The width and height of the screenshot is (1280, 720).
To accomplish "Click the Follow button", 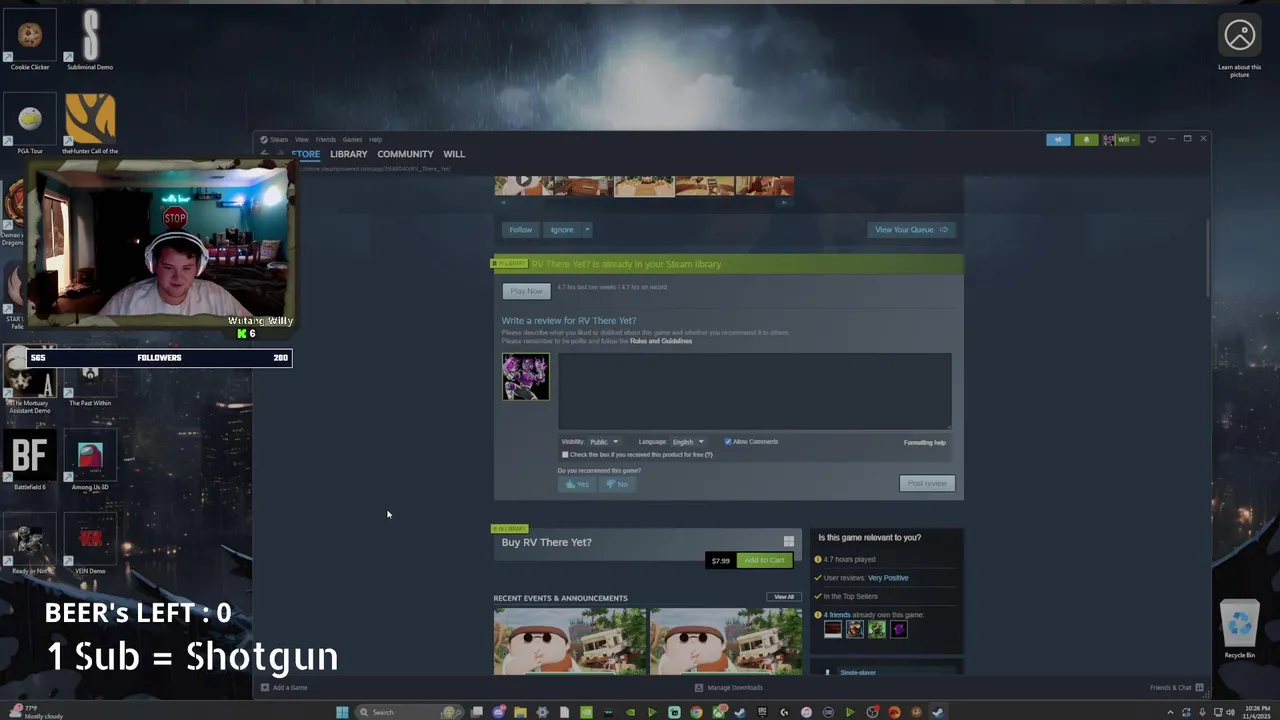I will (520, 230).
